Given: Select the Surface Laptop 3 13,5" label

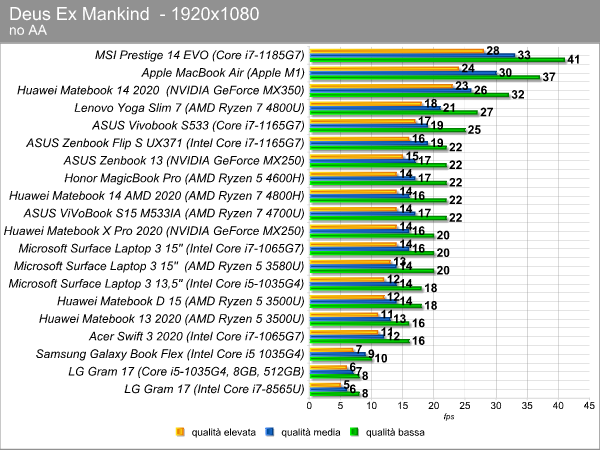Looking at the screenshot, I should pyautogui.click(x=157, y=284).
